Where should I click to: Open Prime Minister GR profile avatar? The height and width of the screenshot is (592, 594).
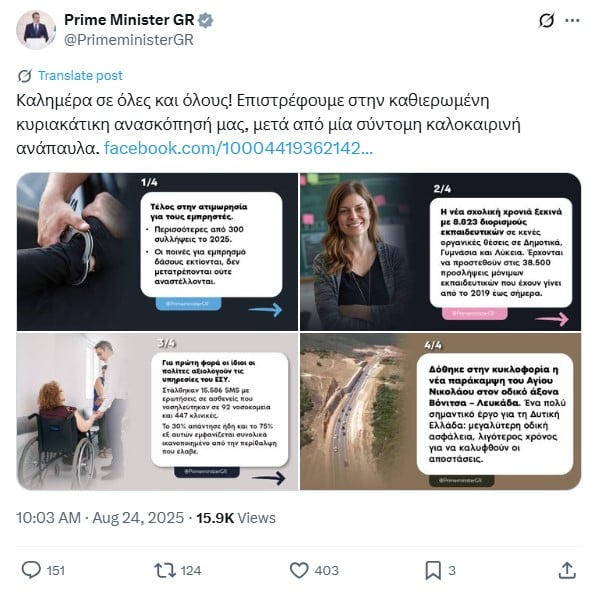click(x=36, y=30)
